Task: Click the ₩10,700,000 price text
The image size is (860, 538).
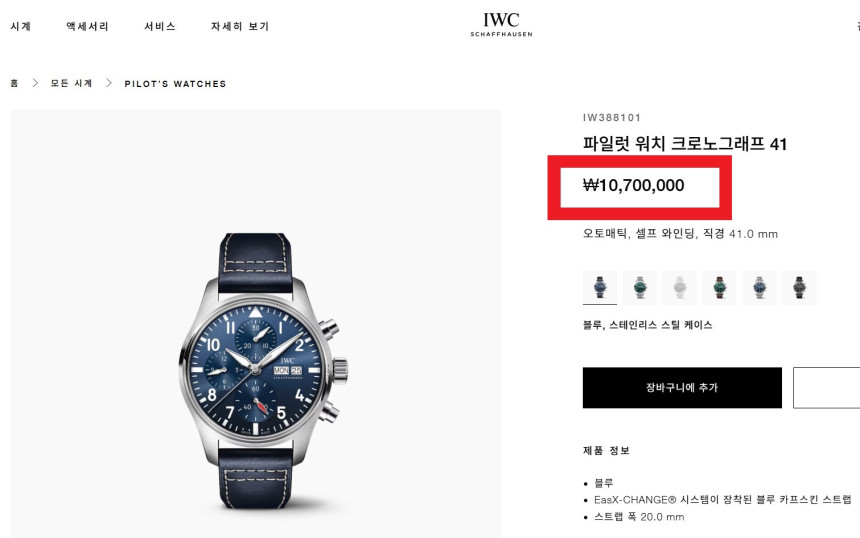Action: (633, 185)
